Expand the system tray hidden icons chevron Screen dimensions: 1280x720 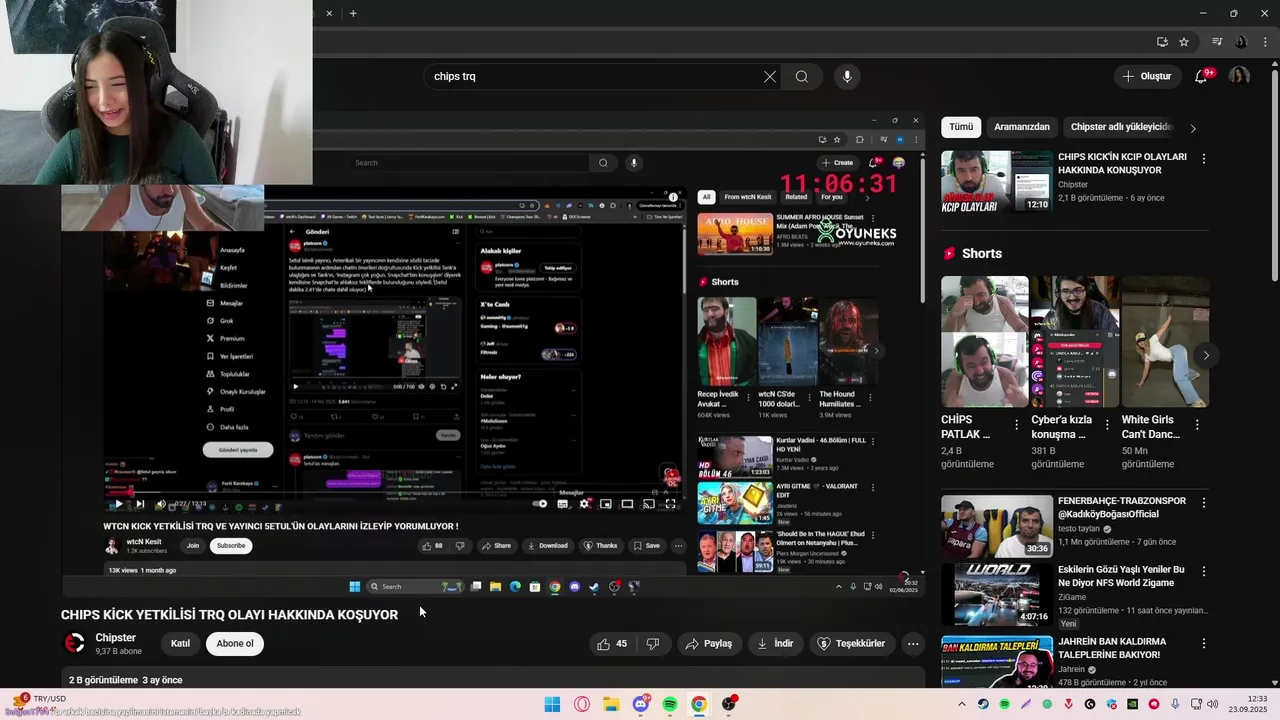(x=962, y=704)
